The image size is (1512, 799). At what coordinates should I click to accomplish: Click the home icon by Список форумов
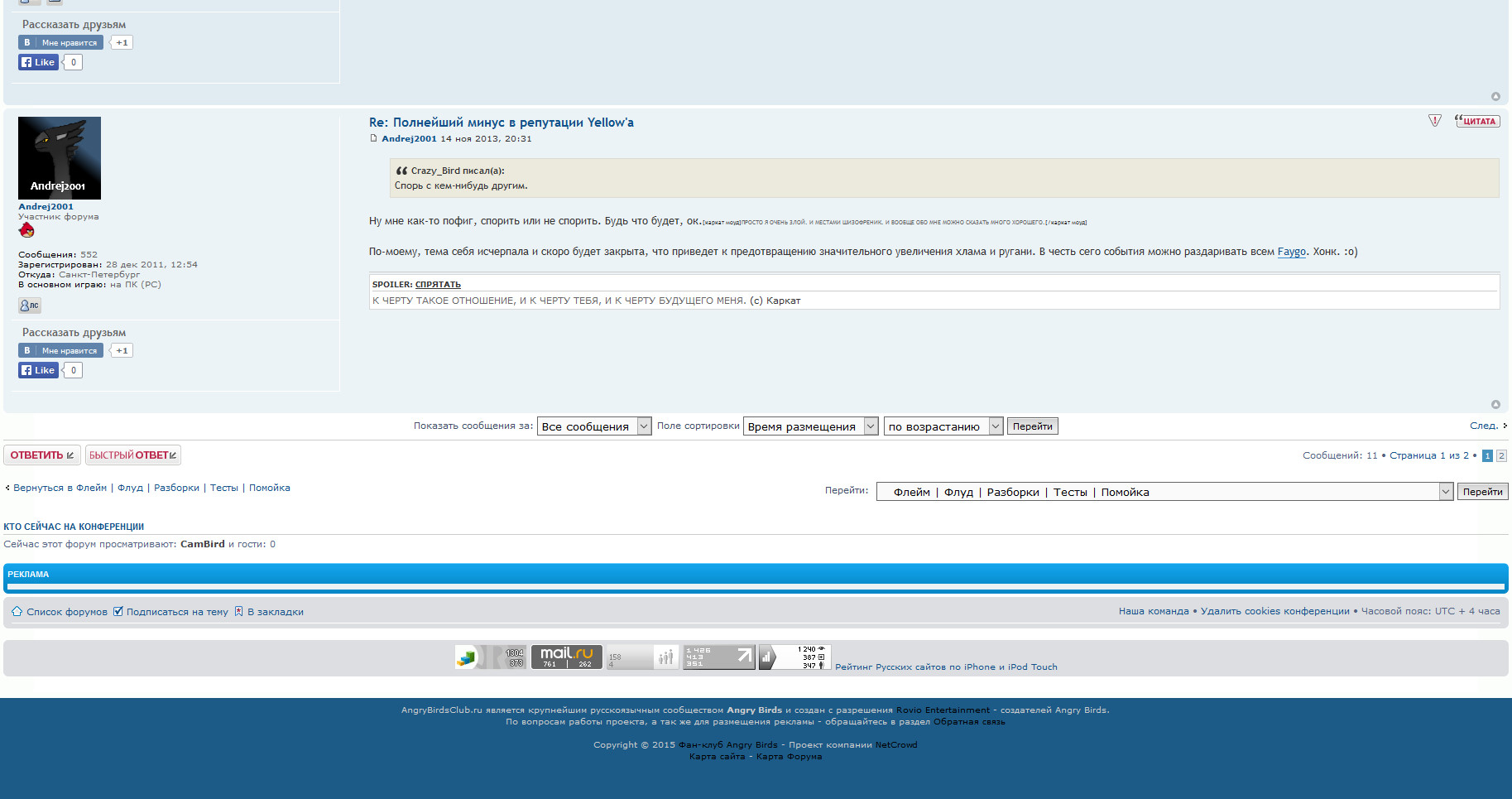click(x=17, y=611)
